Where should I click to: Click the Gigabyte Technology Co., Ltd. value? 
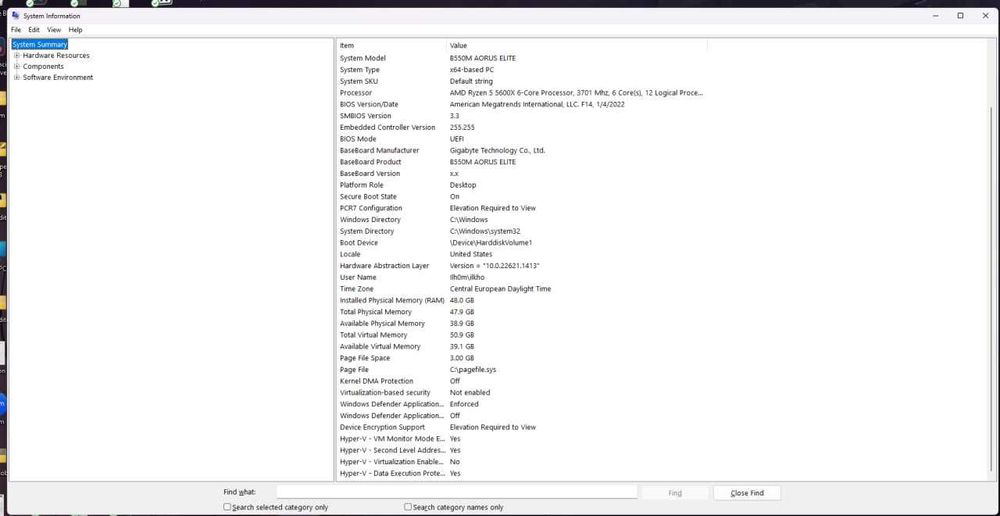(x=497, y=151)
